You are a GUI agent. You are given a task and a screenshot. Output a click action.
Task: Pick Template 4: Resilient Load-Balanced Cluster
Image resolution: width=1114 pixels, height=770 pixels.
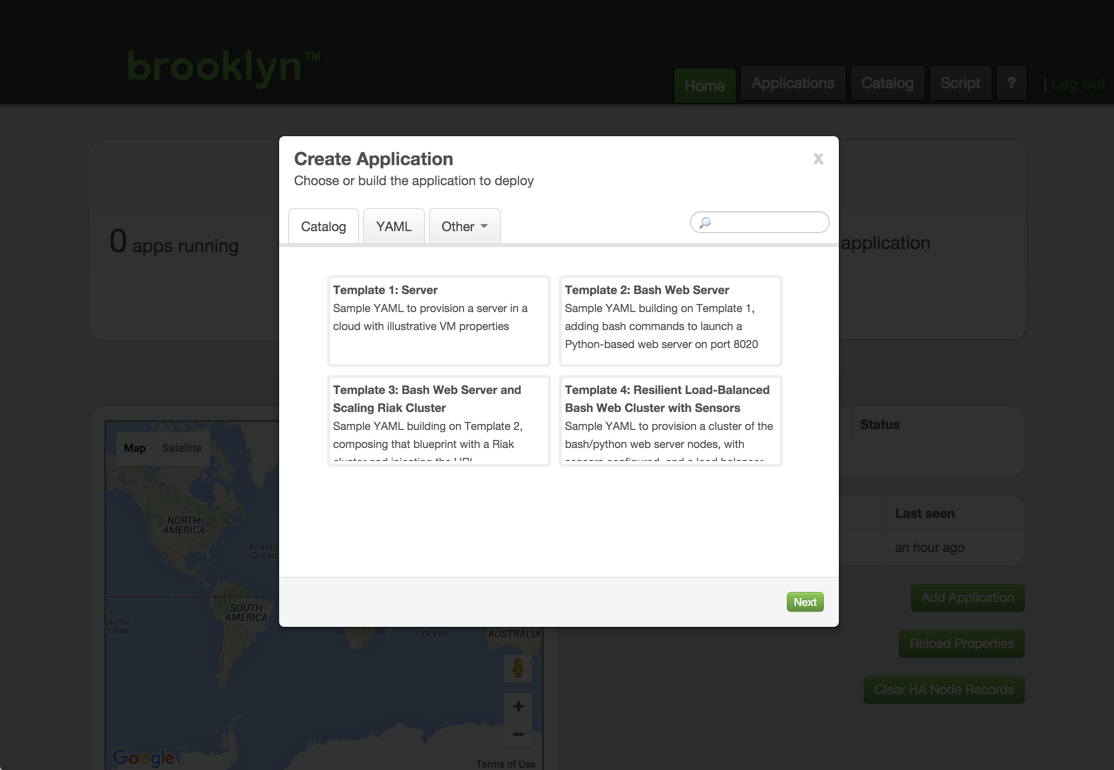[670, 420]
